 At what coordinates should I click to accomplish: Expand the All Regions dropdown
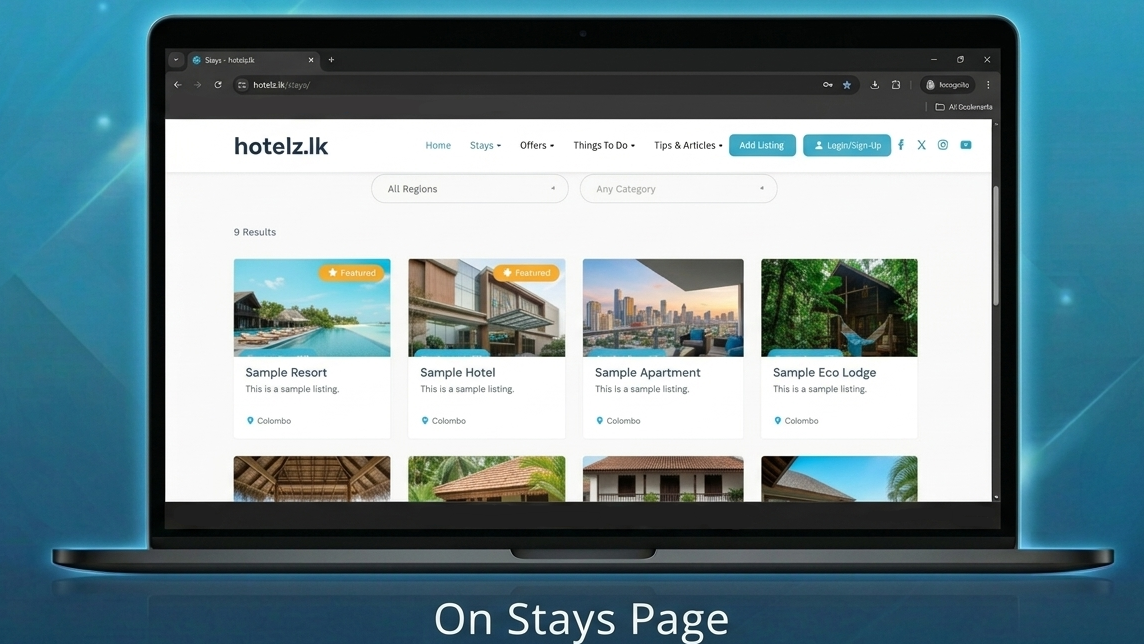pos(469,189)
